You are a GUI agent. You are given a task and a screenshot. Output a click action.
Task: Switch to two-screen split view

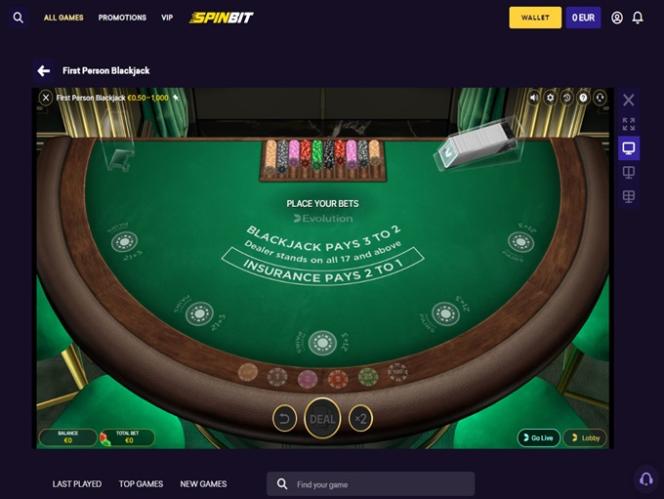tap(629, 172)
